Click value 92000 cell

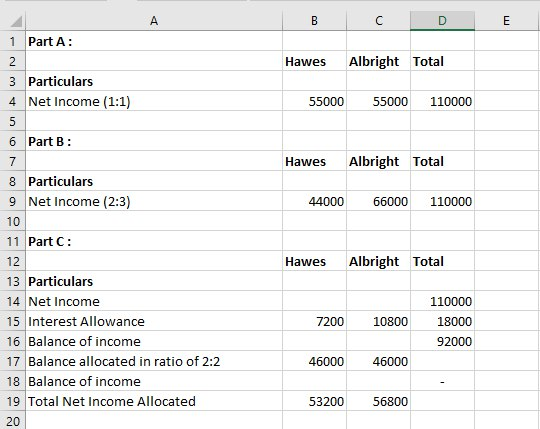(x=443, y=341)
